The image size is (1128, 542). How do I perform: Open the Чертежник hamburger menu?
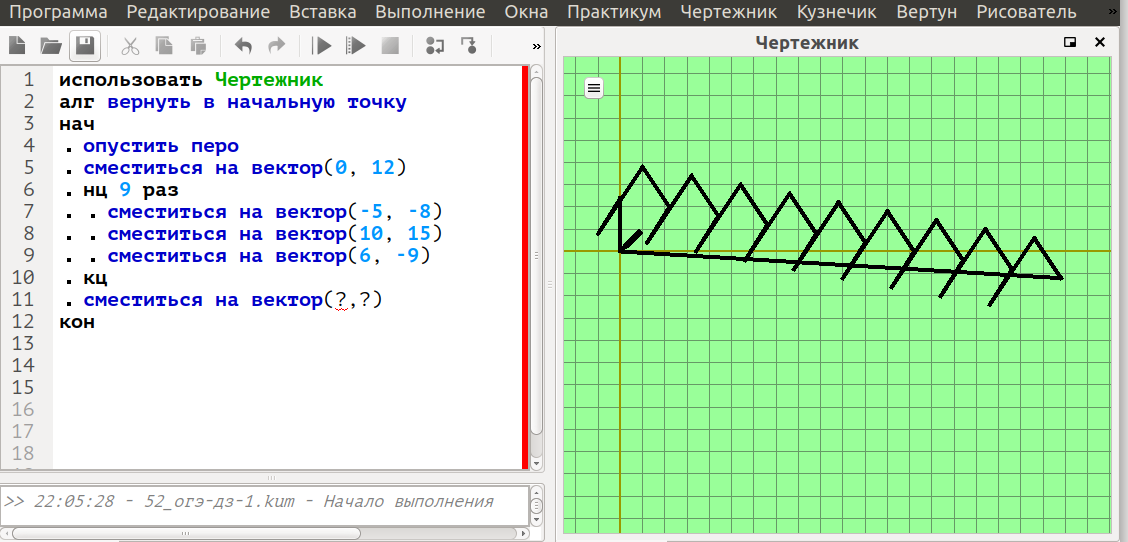point(593,89)
